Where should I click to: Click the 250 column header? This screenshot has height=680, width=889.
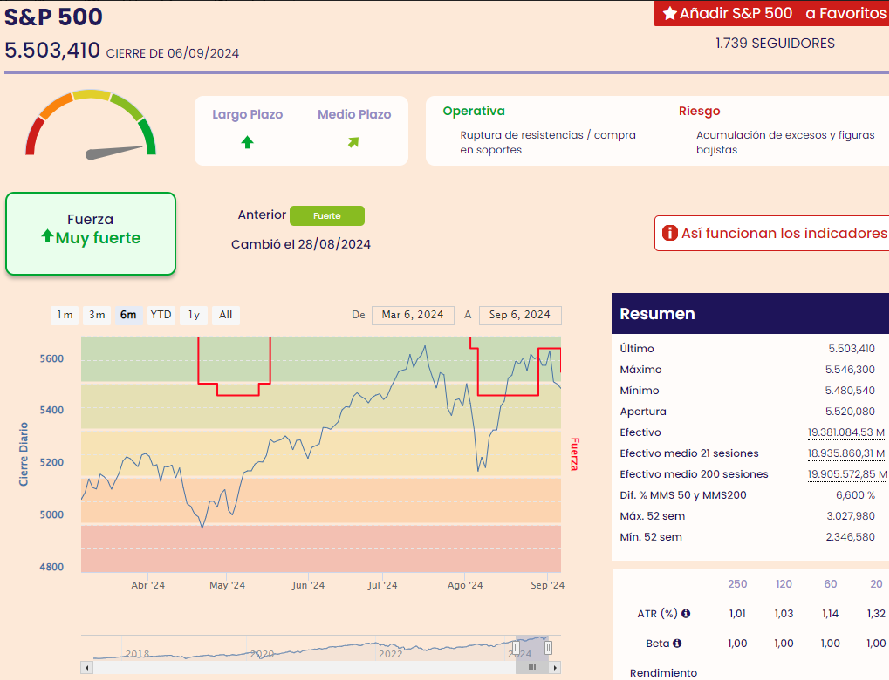(737, 584)
